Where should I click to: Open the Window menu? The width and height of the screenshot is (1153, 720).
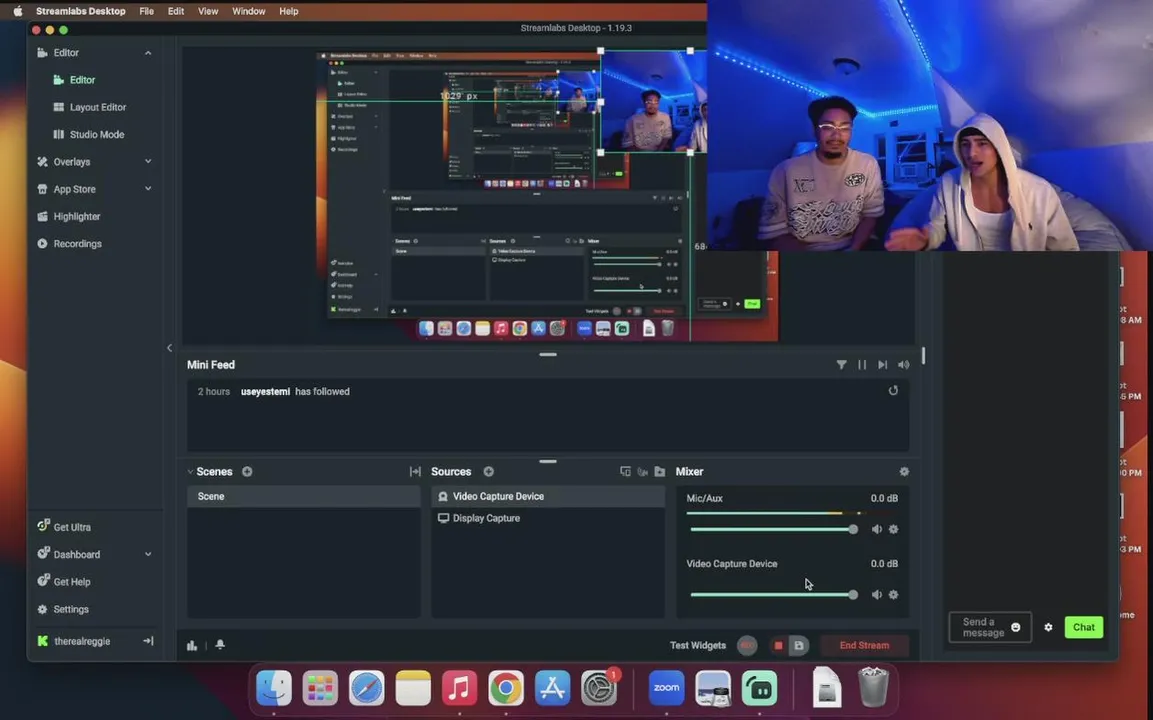click(249, 11)
